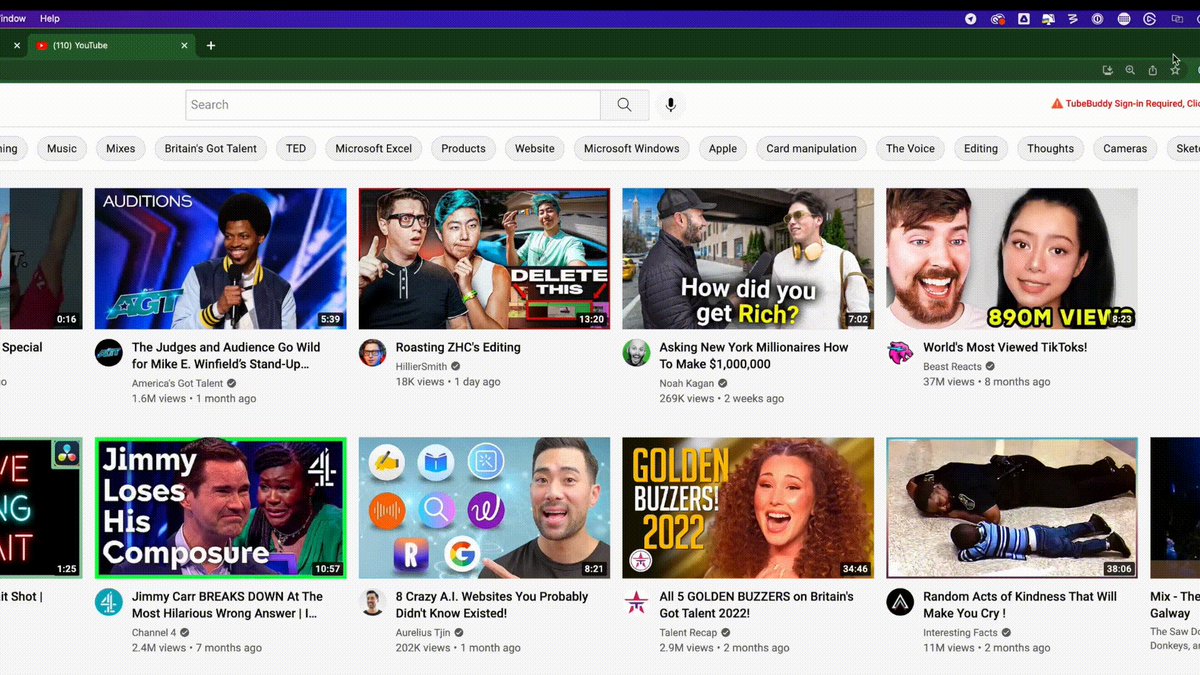Click the monitor with flag menu bar icon
This screenshot has height=675, width=1200.
[1048, 18]
